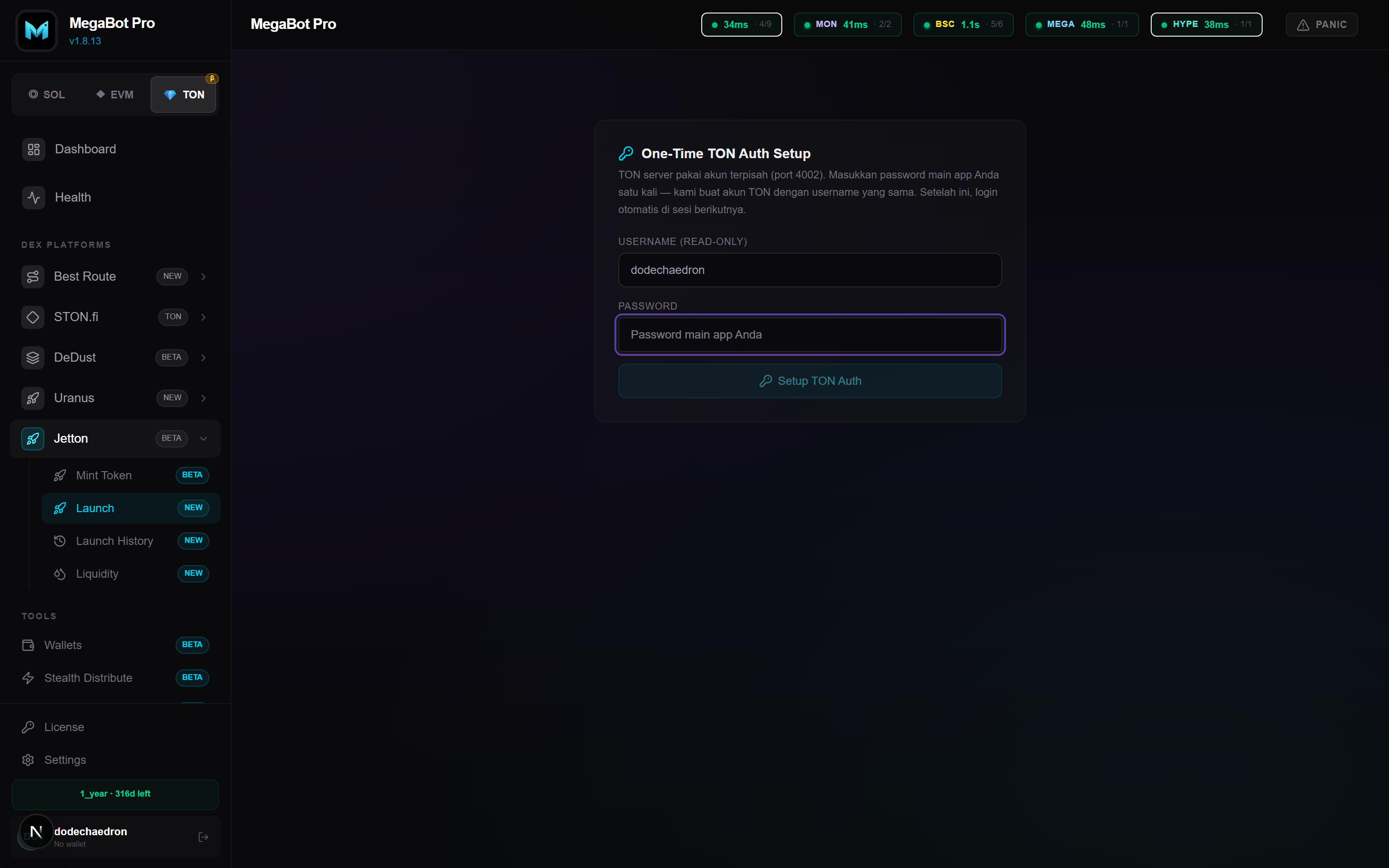Expand the Best Route chevron
The height and width of the screenshot is (868, 1389).
tap(203, 277)
